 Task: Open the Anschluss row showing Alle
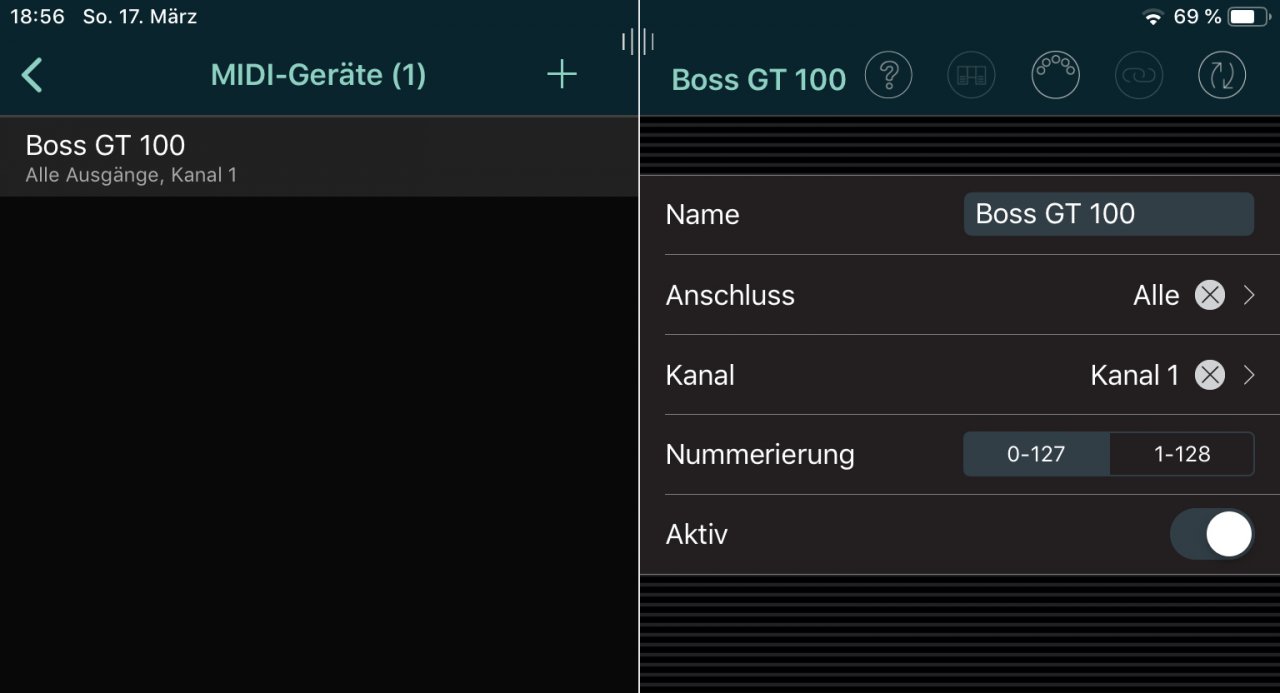pos(960,295)
